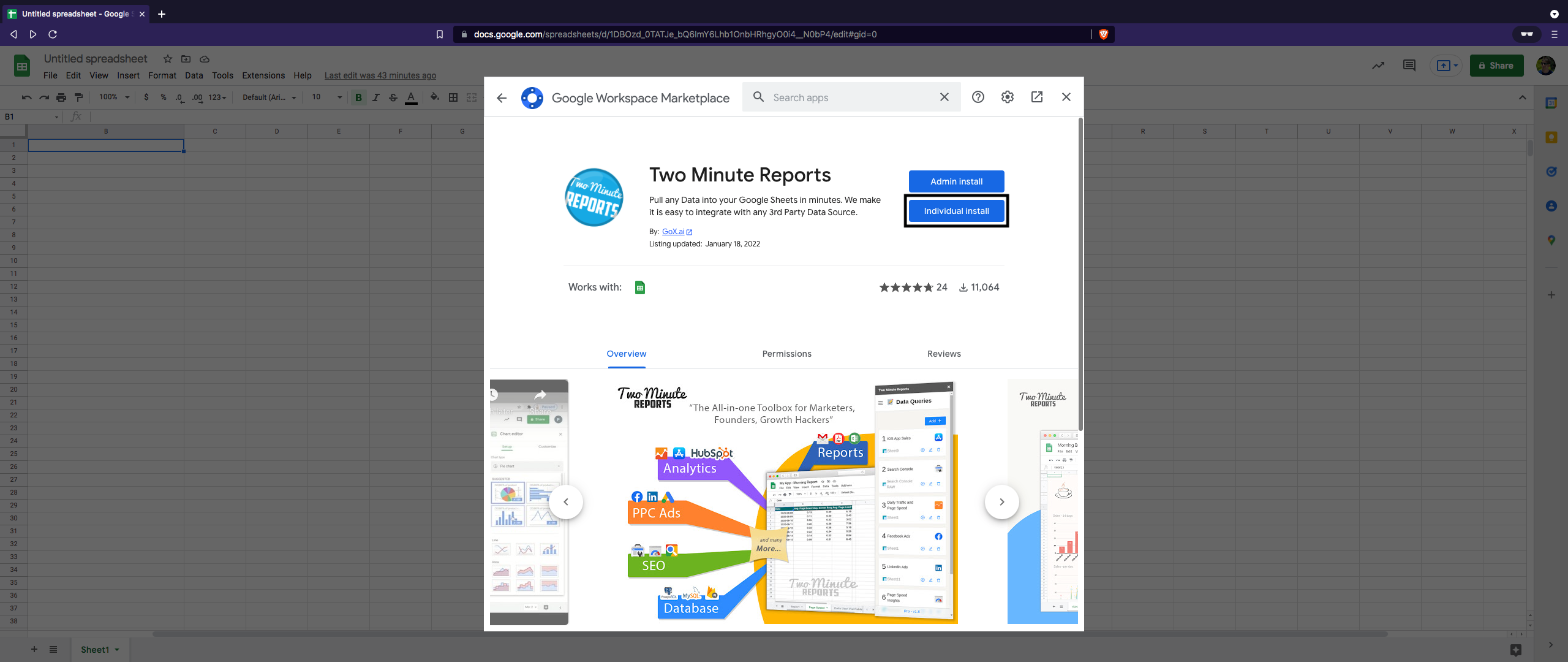Open the all sheets list
The image size is (1568, 662).
tap(53, 650)
